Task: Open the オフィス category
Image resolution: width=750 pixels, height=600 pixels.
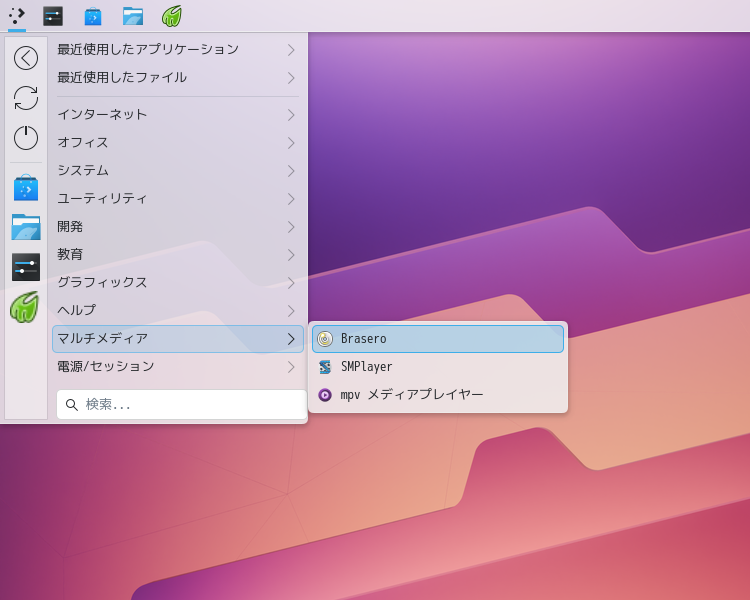Action: coord(177,143)
